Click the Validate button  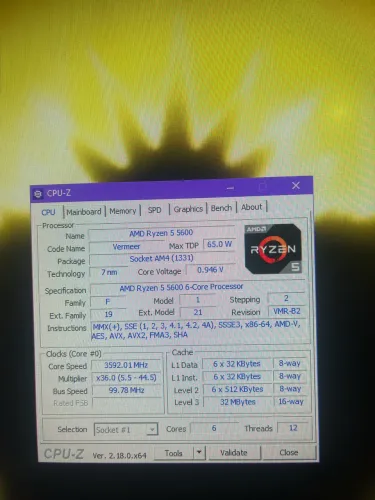click(x=234, y=452)
